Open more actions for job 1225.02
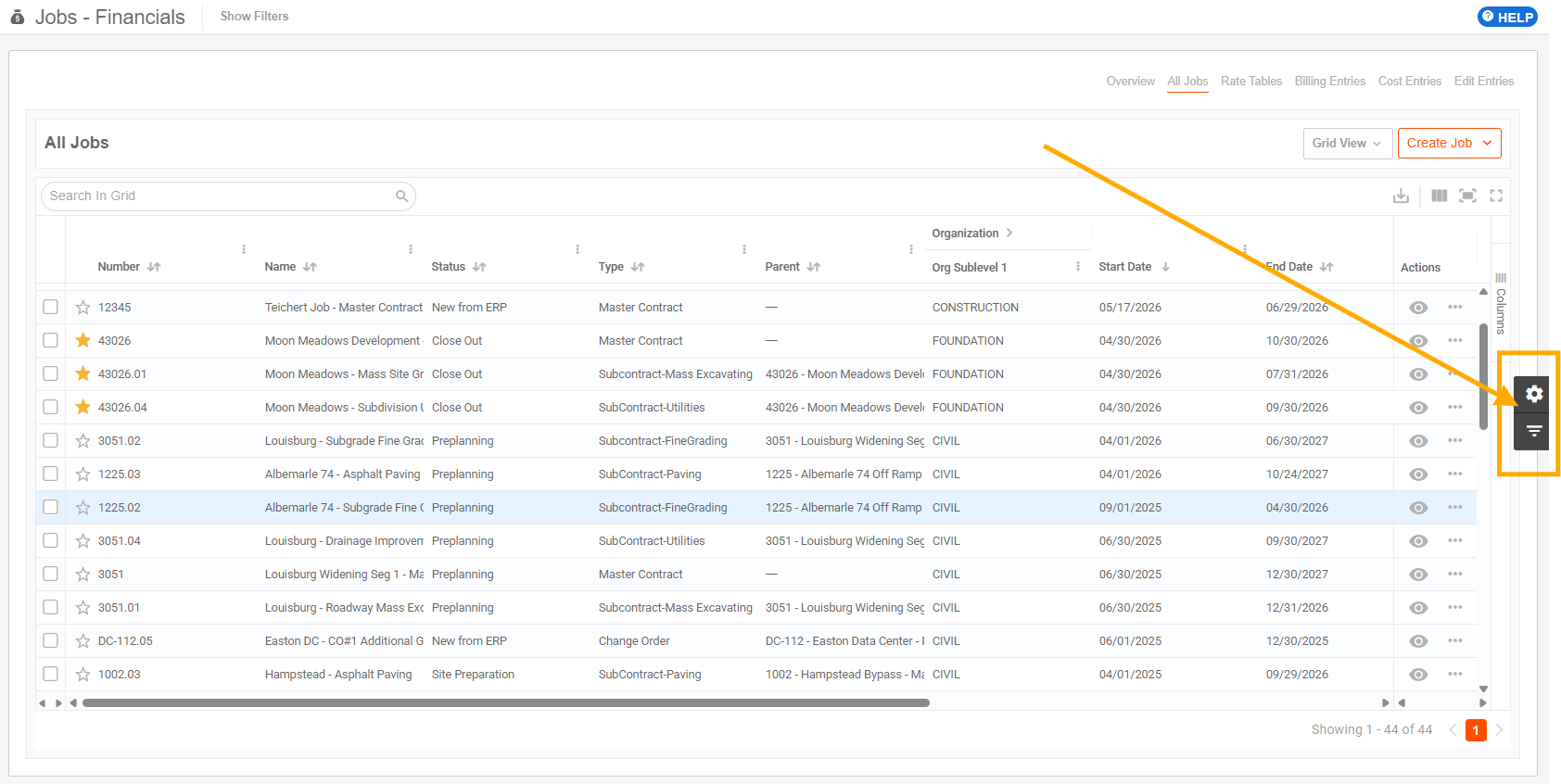 pyautogui.click(x=1455, y=507)
